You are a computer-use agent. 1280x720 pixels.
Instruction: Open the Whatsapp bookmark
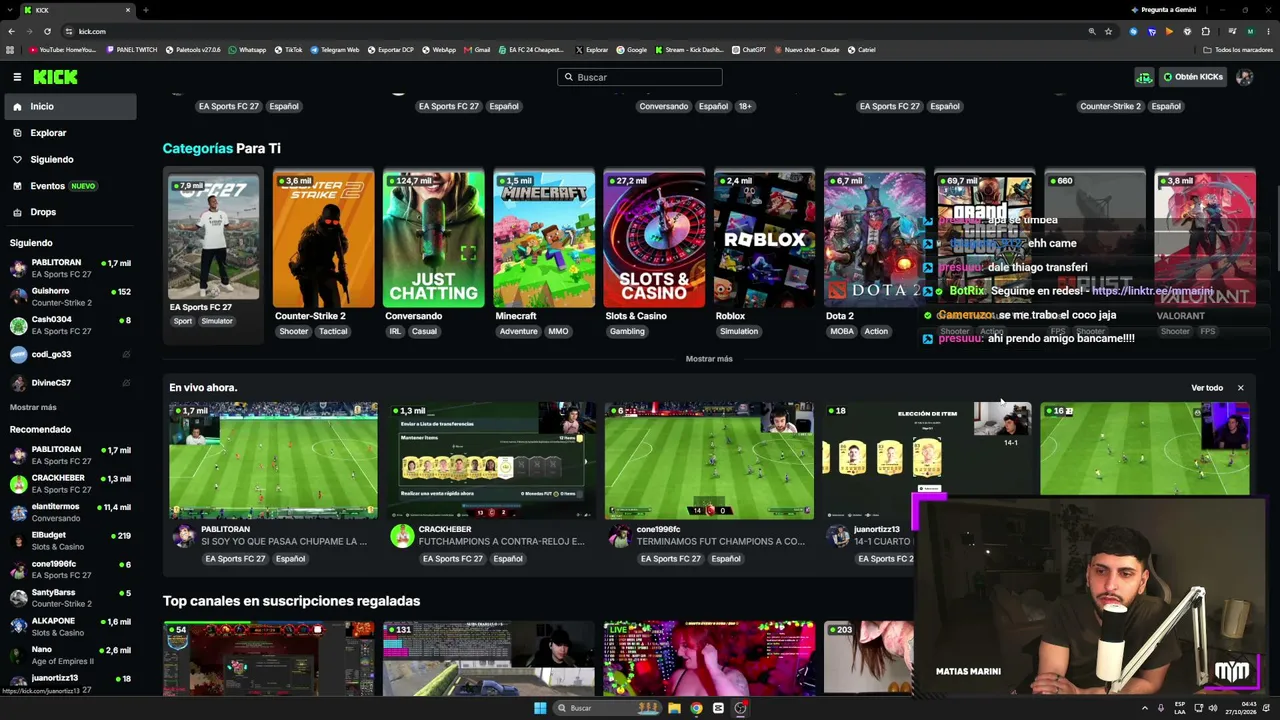(x=247, y=50)
